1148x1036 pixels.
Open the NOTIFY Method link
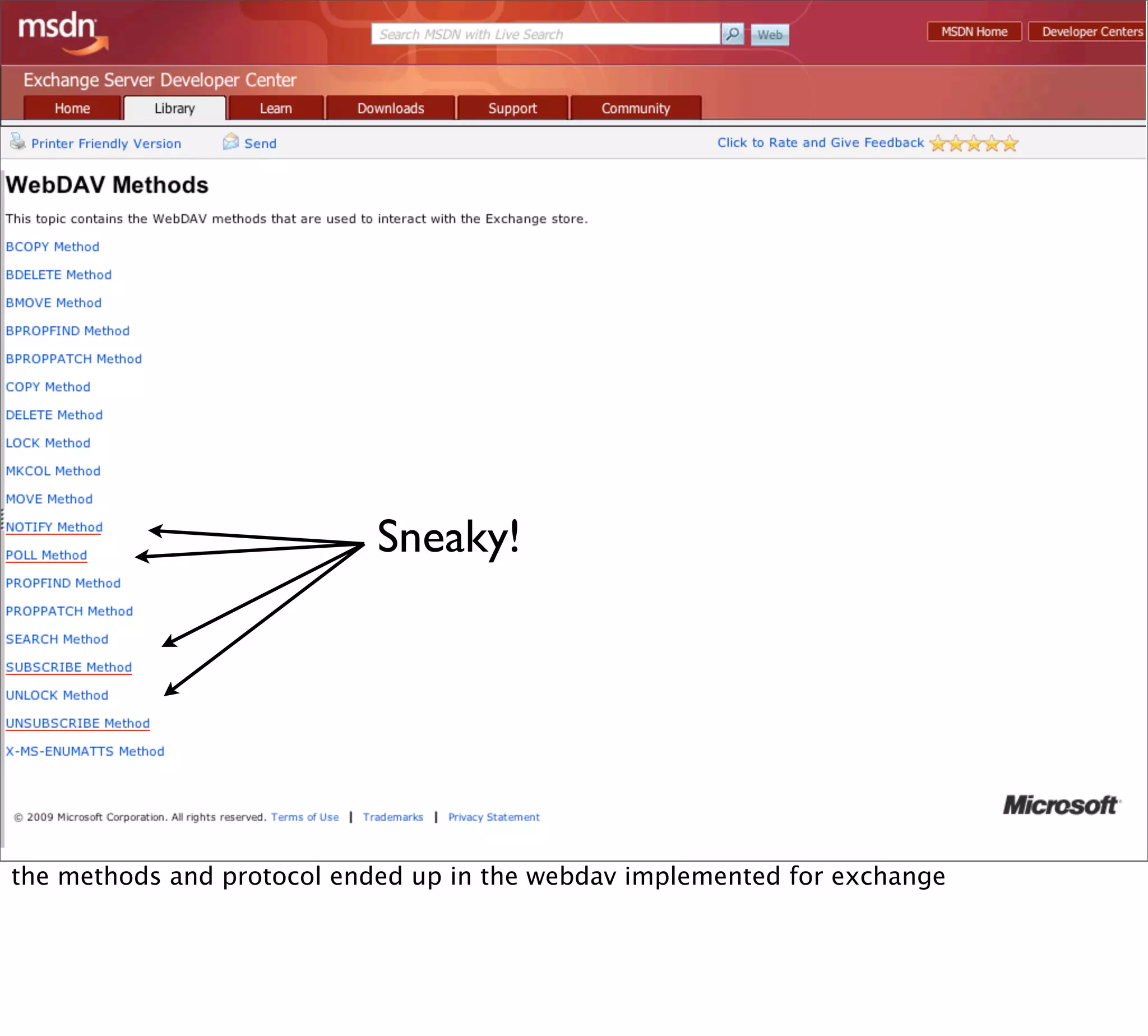(54, 527)
